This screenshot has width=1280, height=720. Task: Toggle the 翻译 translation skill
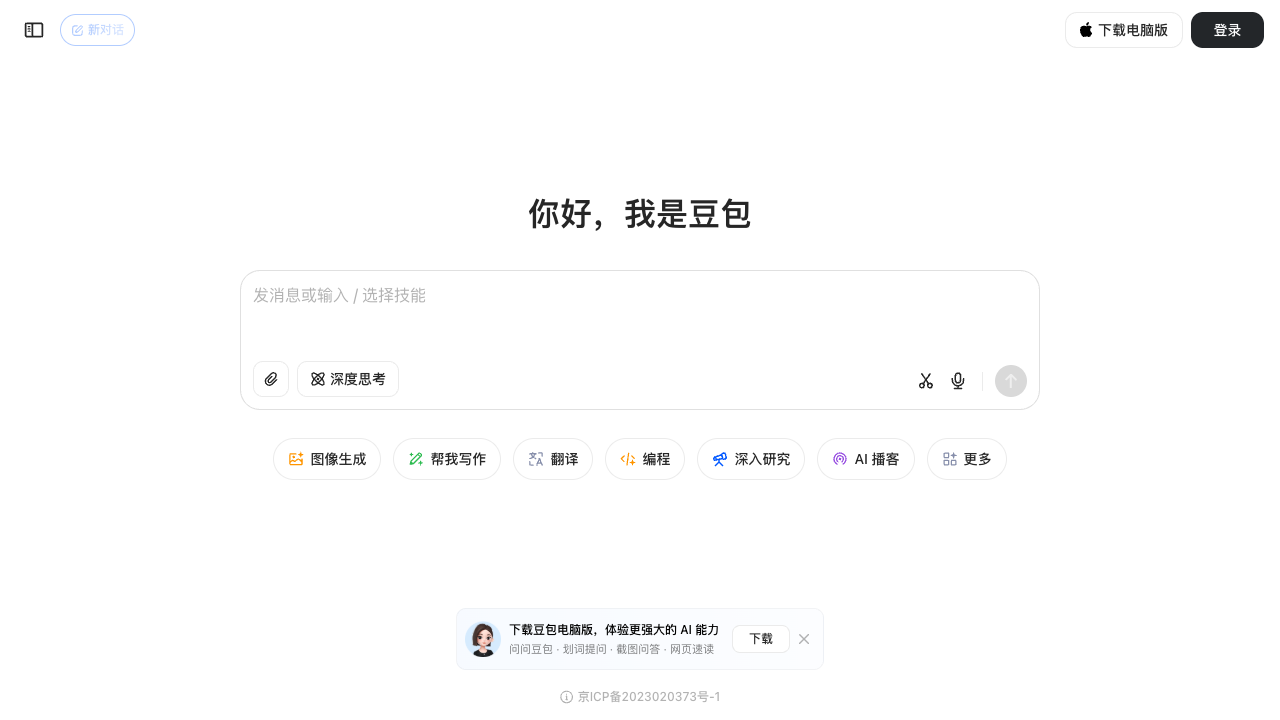pyautogui.click(x=552, y=459)
